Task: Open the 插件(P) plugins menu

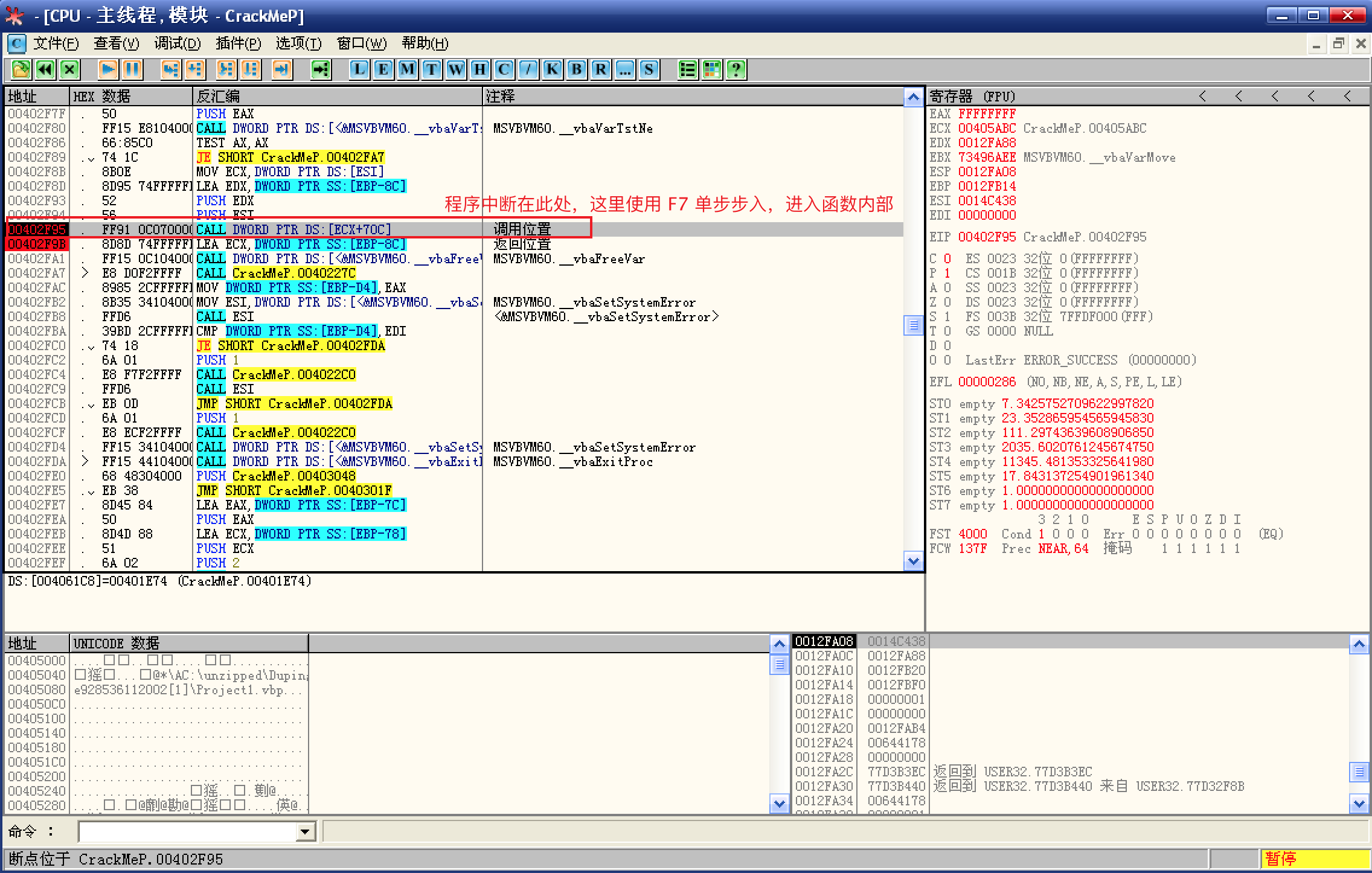Action: pyautogui.click(x=238, y=43)
